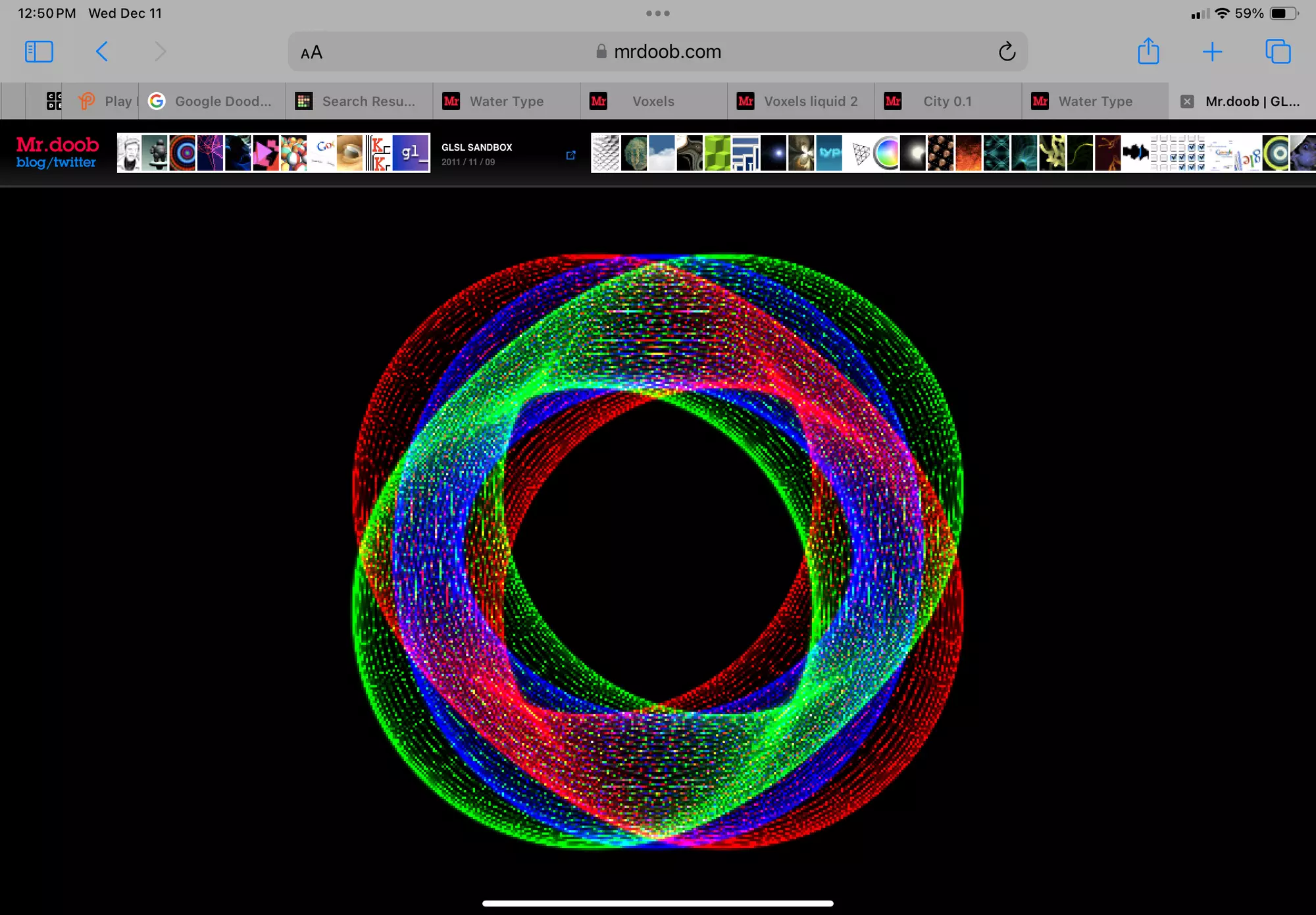Tap the AA reader view options
The width and height of the screenshot is (1316, 915).
(311, 52)
